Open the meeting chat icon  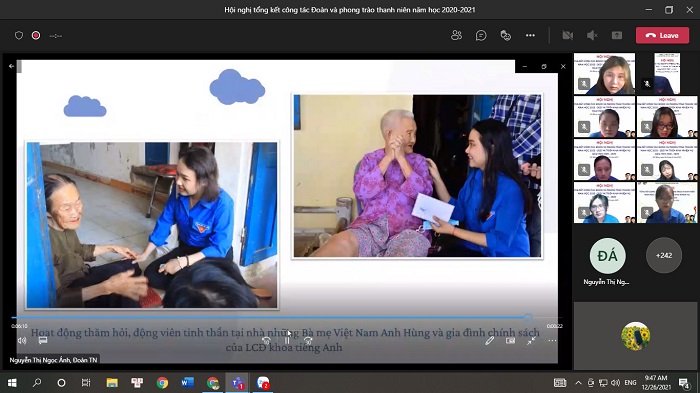tap(481, 35)
